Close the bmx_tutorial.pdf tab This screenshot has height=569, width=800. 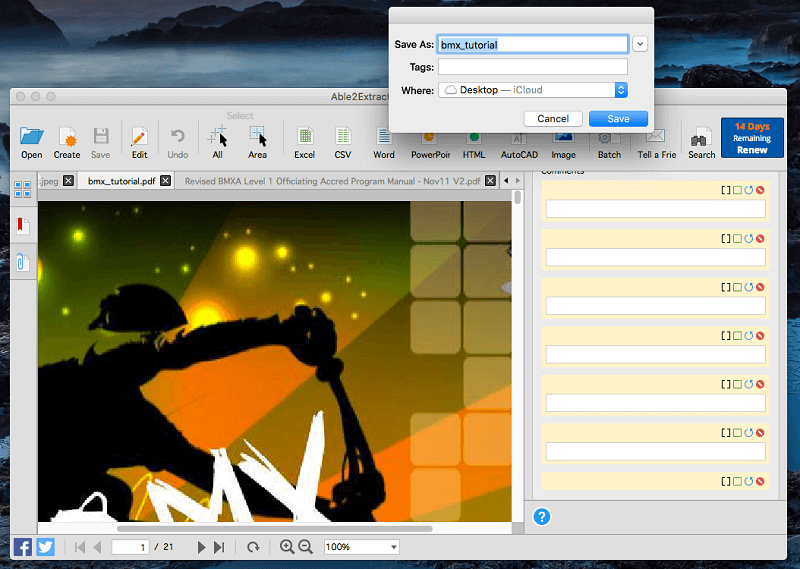pos(165,181)
